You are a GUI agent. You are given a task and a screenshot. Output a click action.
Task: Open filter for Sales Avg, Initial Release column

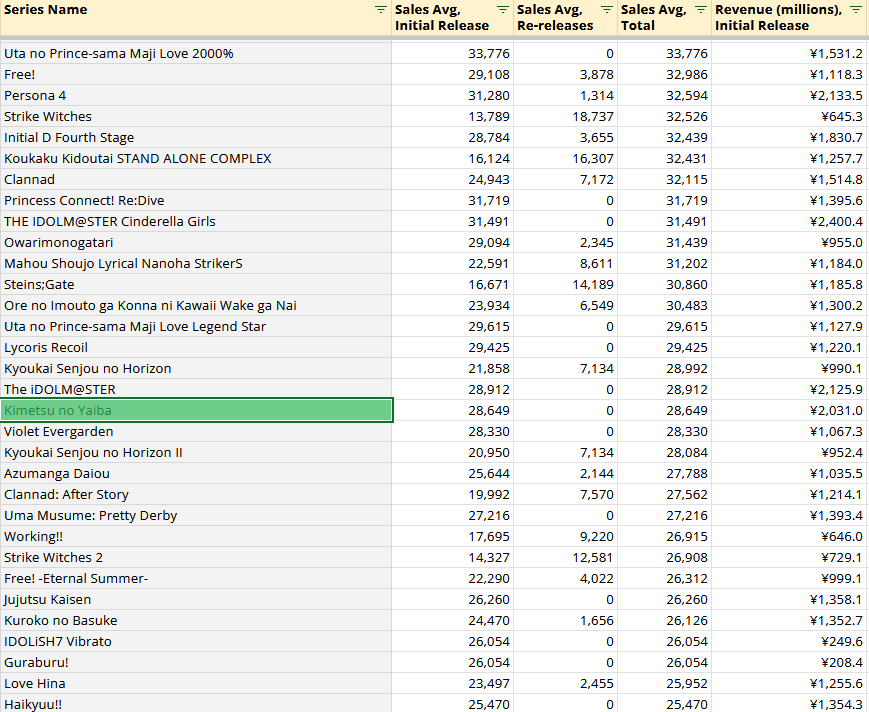(502, 9)
